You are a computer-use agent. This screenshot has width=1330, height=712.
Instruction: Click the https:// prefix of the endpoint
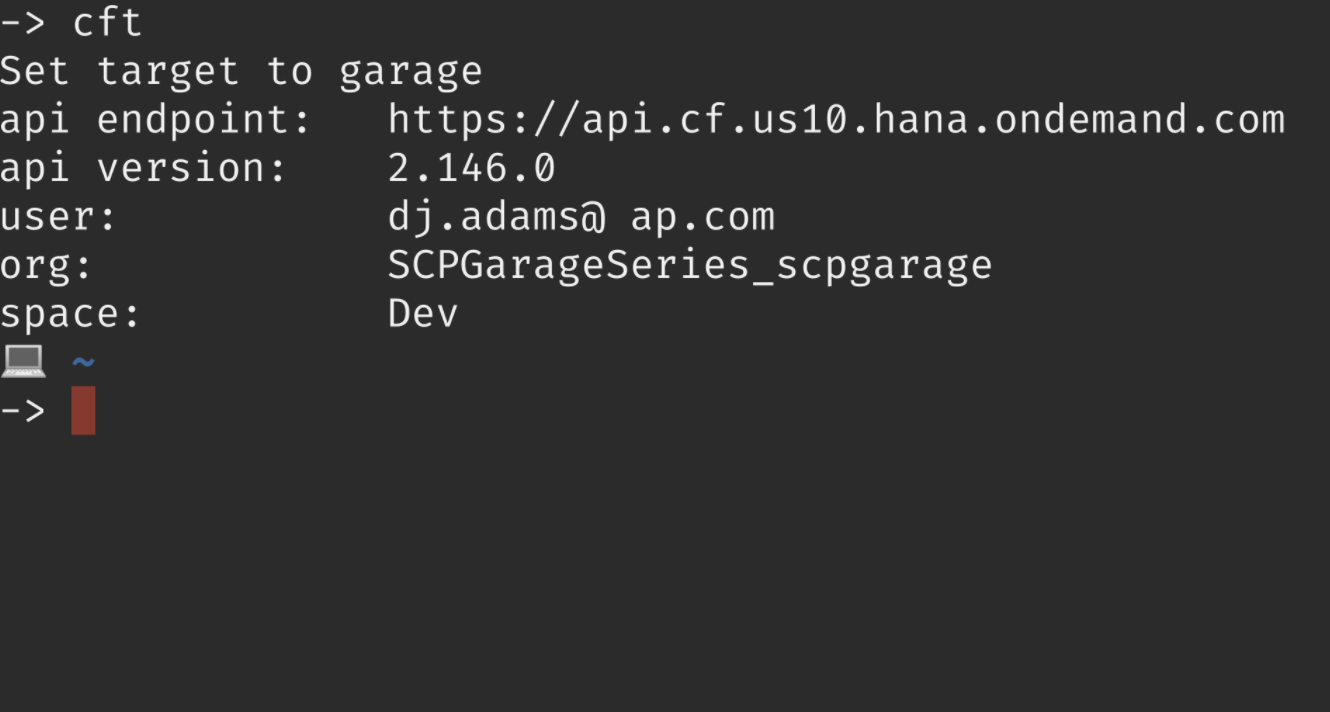(x=484, y=120)
